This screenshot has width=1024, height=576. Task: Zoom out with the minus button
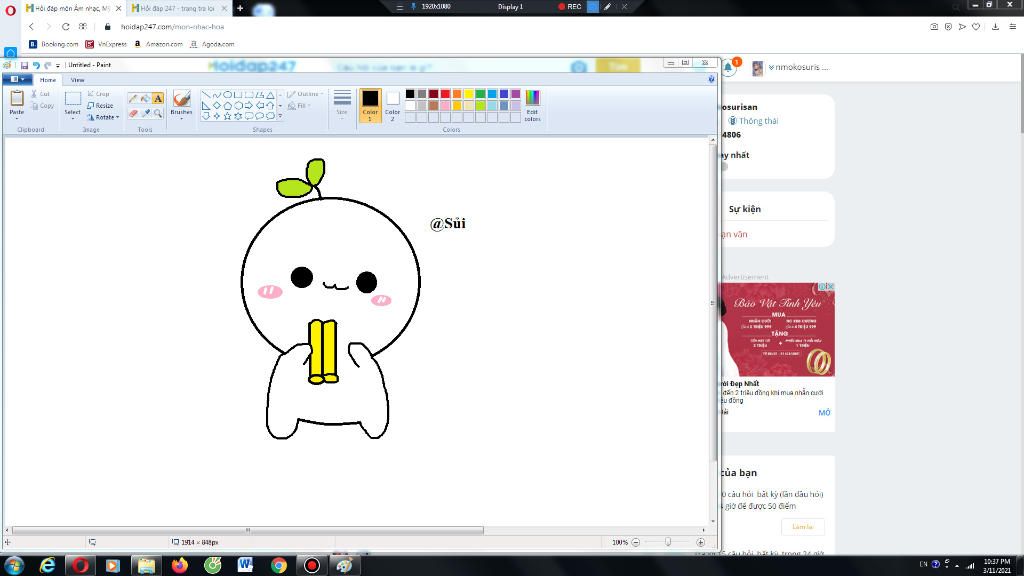[635, 542]
